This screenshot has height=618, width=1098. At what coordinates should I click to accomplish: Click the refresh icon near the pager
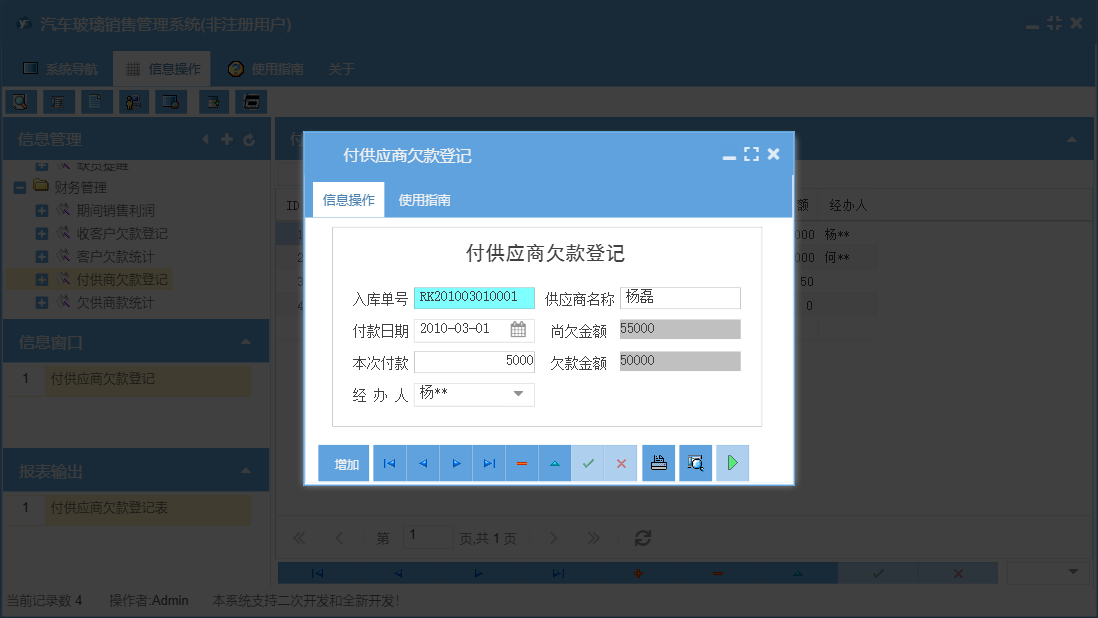tap(642, 538)
